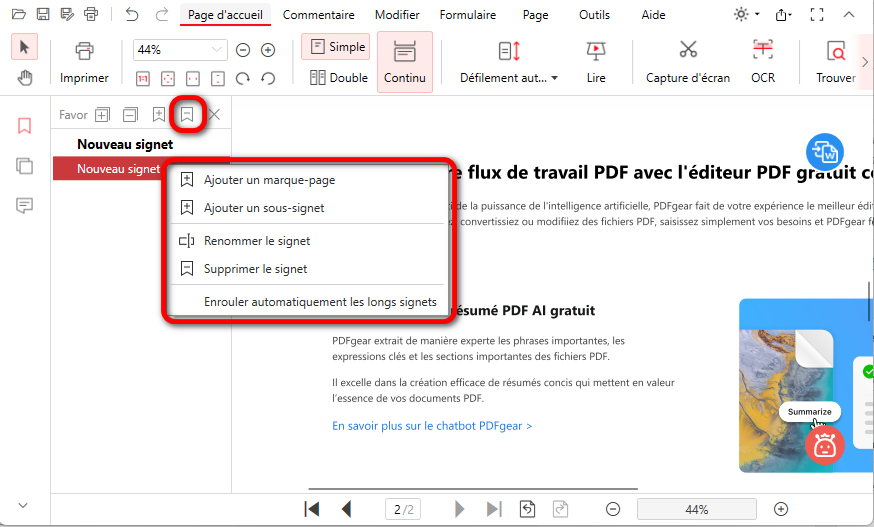Select the first bold Nouveau signet entry
Image resolution: width=874 pixels, height=527 pixels.
[x=125, y=144]
